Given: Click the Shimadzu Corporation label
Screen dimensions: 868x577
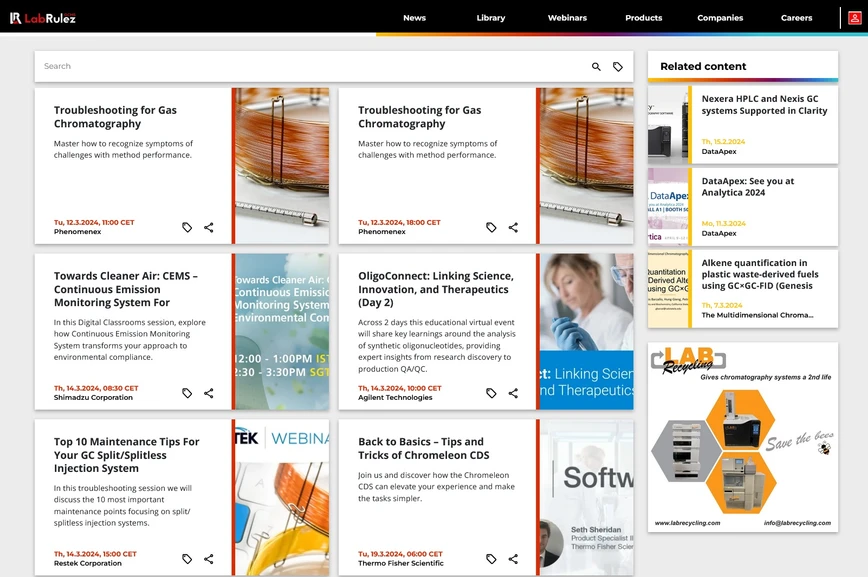Looking at the screenshot, I should coord(93,398).
